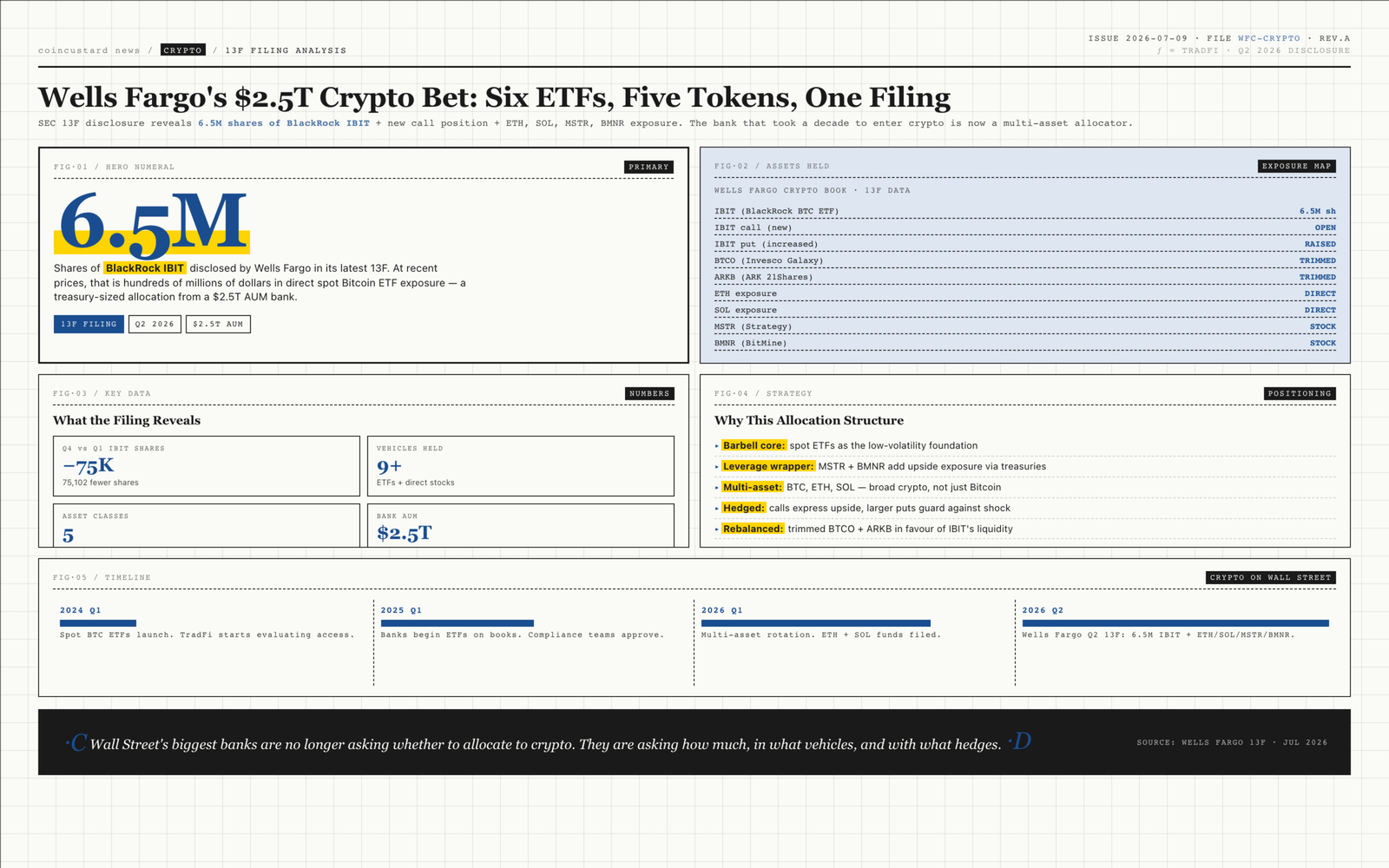Select the IBIT (BlackRock BTC ETF) row
This screenshot has height=868, width=1389.
1024,211
